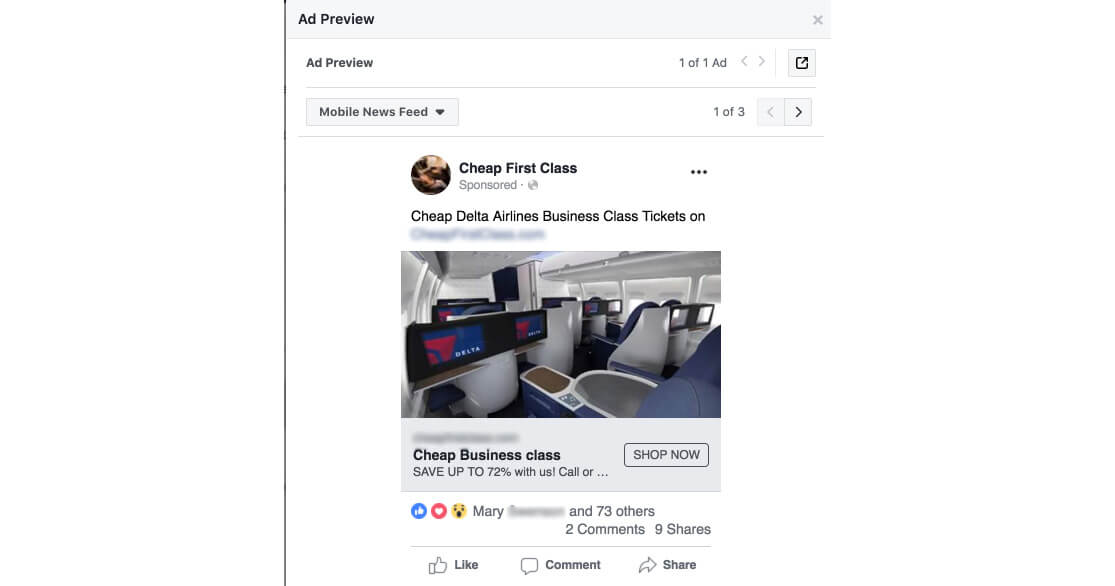The width and height of the screenshot is (1115, 586).
Task: Click the Cheap First Class profile picture
Action: pyautogui.click(x=430, y=175)
